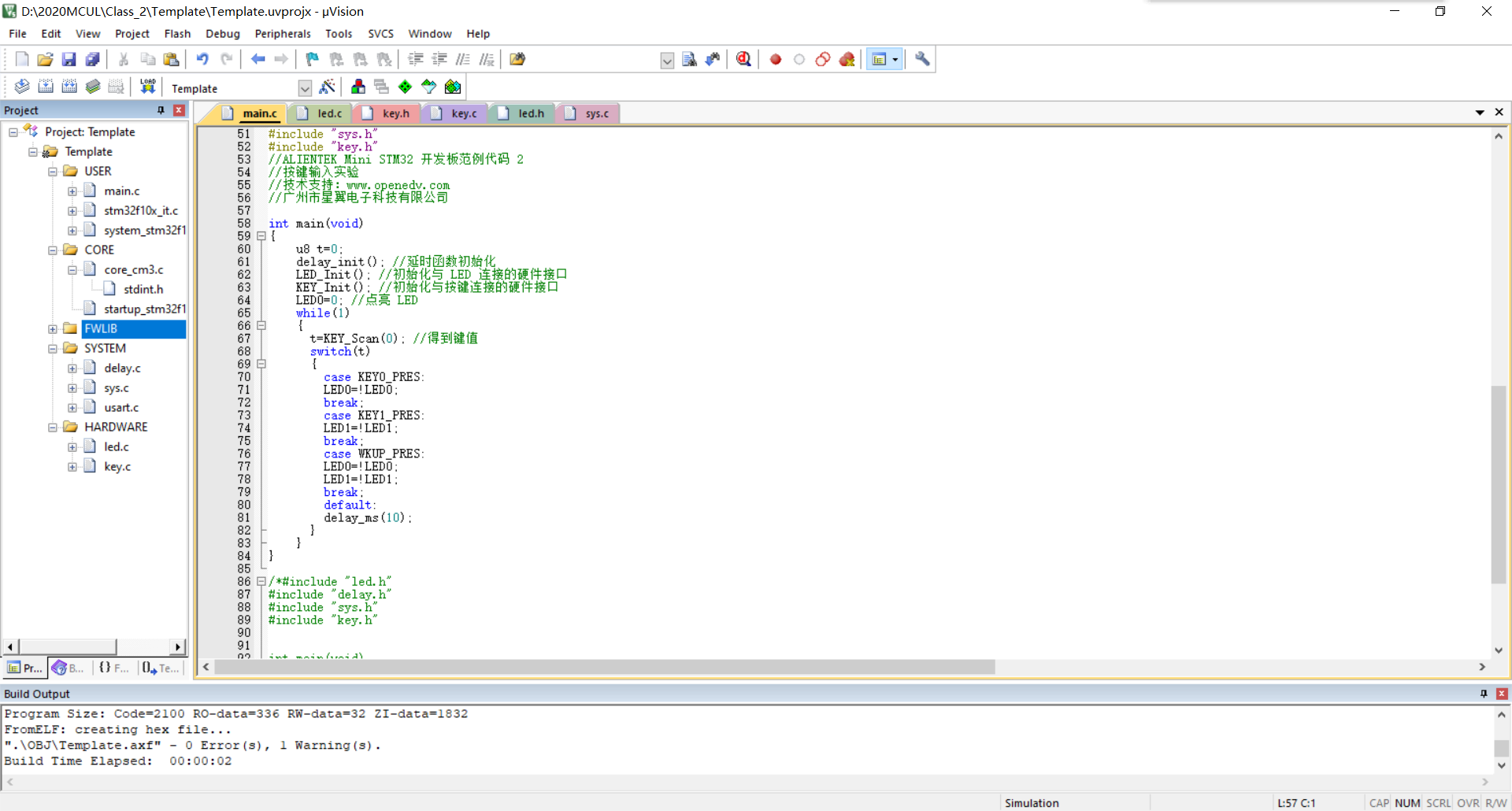
Task: Expand the main.c tree item
Action: [72, 191]
